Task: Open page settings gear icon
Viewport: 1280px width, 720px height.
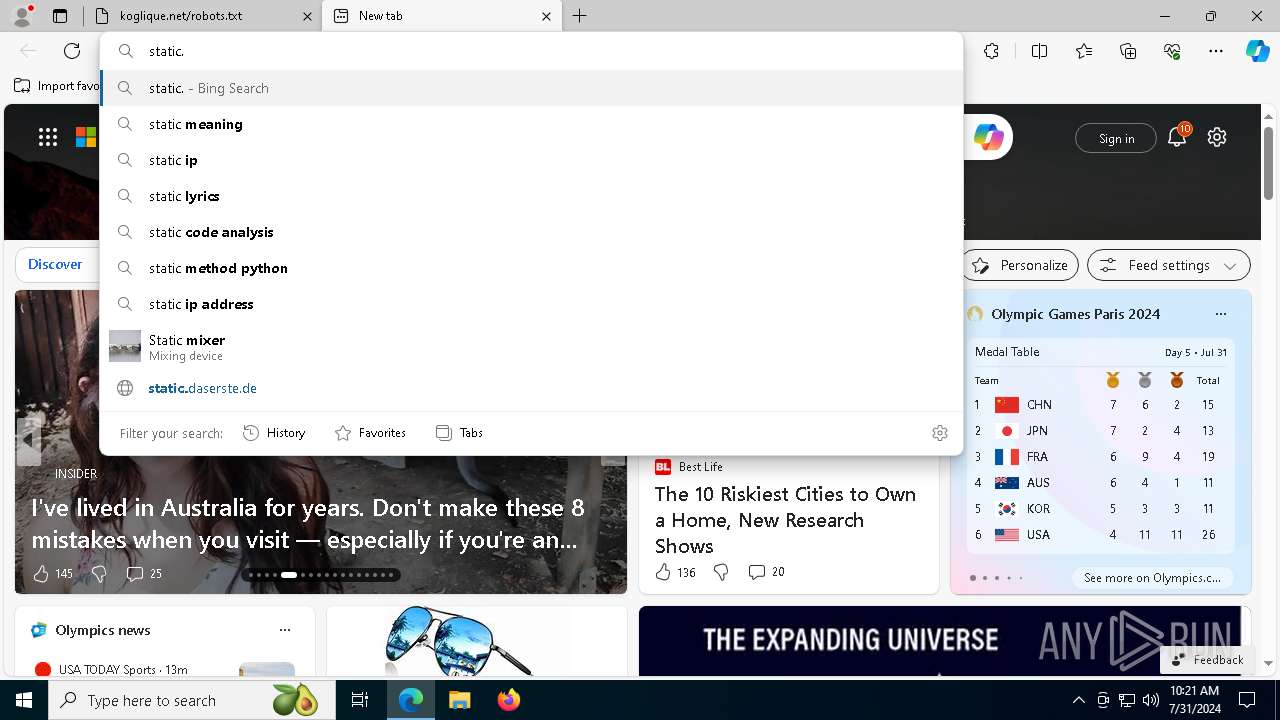Action: click(x=1217, y=137)
